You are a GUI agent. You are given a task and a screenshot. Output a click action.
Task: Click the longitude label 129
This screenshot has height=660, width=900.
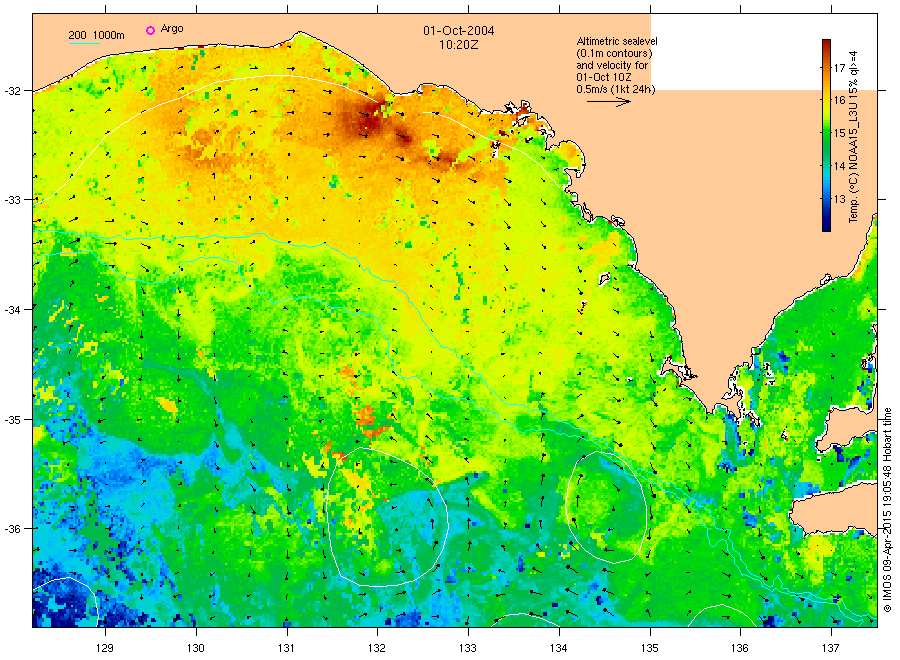105,648
